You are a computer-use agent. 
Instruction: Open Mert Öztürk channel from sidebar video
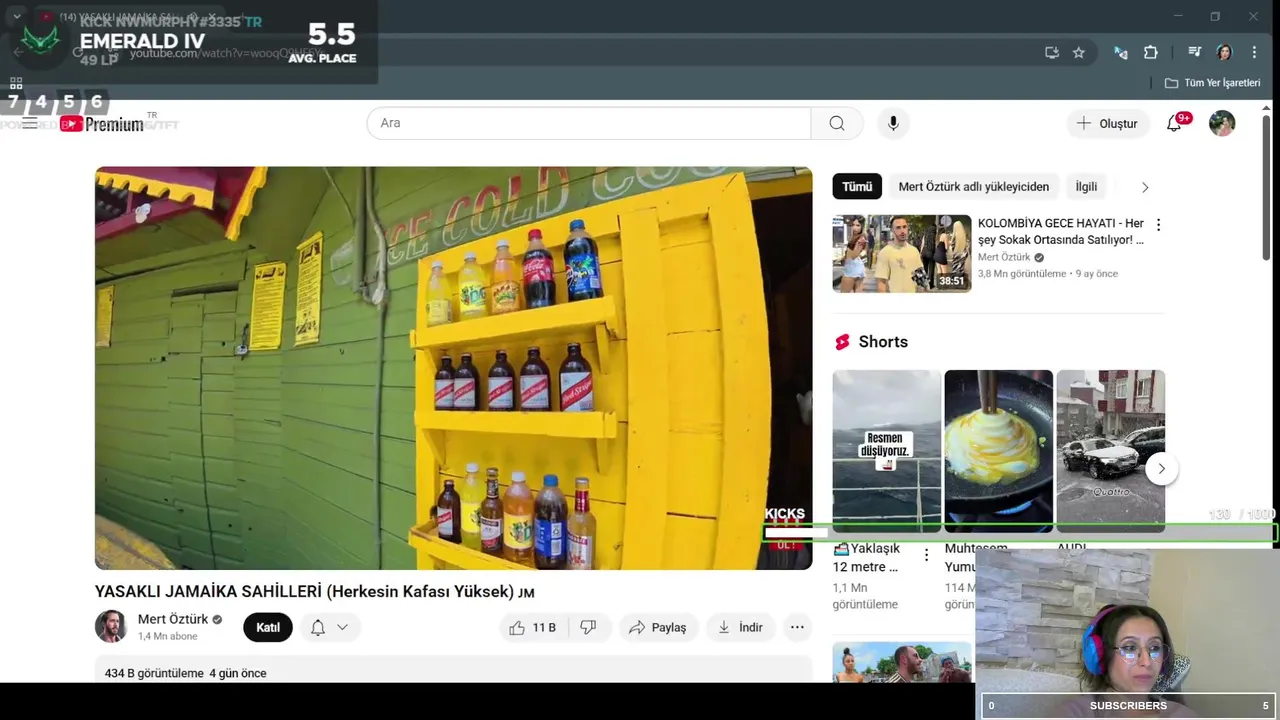(1006, 257)
